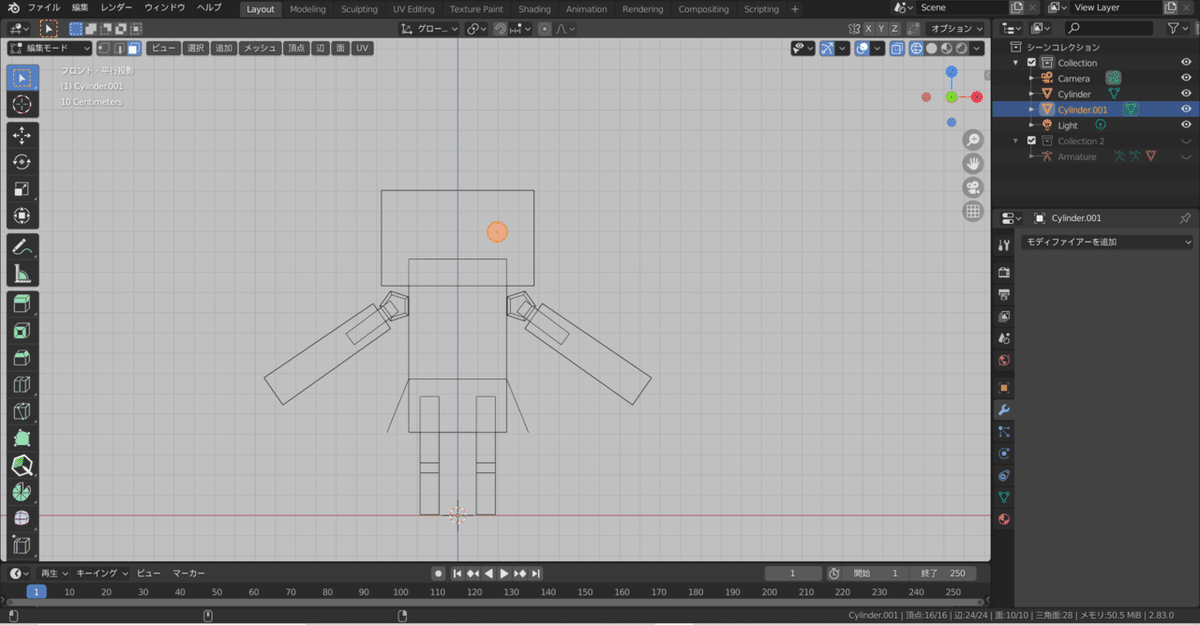Activate the Transform tool

22,216
